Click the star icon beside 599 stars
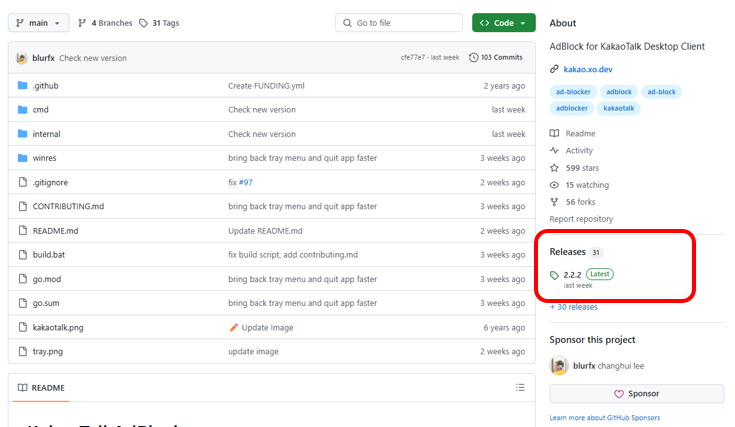This screenshot has width=735, height=427. tap(554, 168)
